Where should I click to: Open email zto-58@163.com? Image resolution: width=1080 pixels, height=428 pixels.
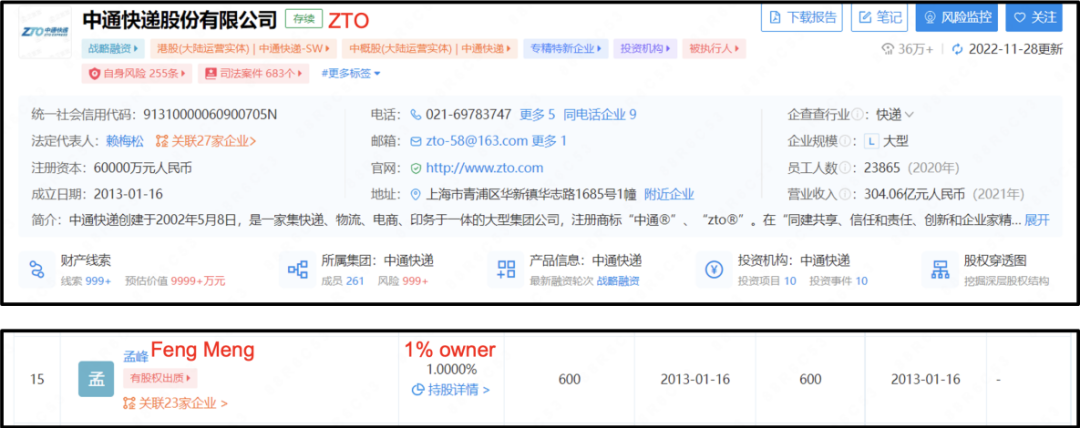click(x=475, y=141)
